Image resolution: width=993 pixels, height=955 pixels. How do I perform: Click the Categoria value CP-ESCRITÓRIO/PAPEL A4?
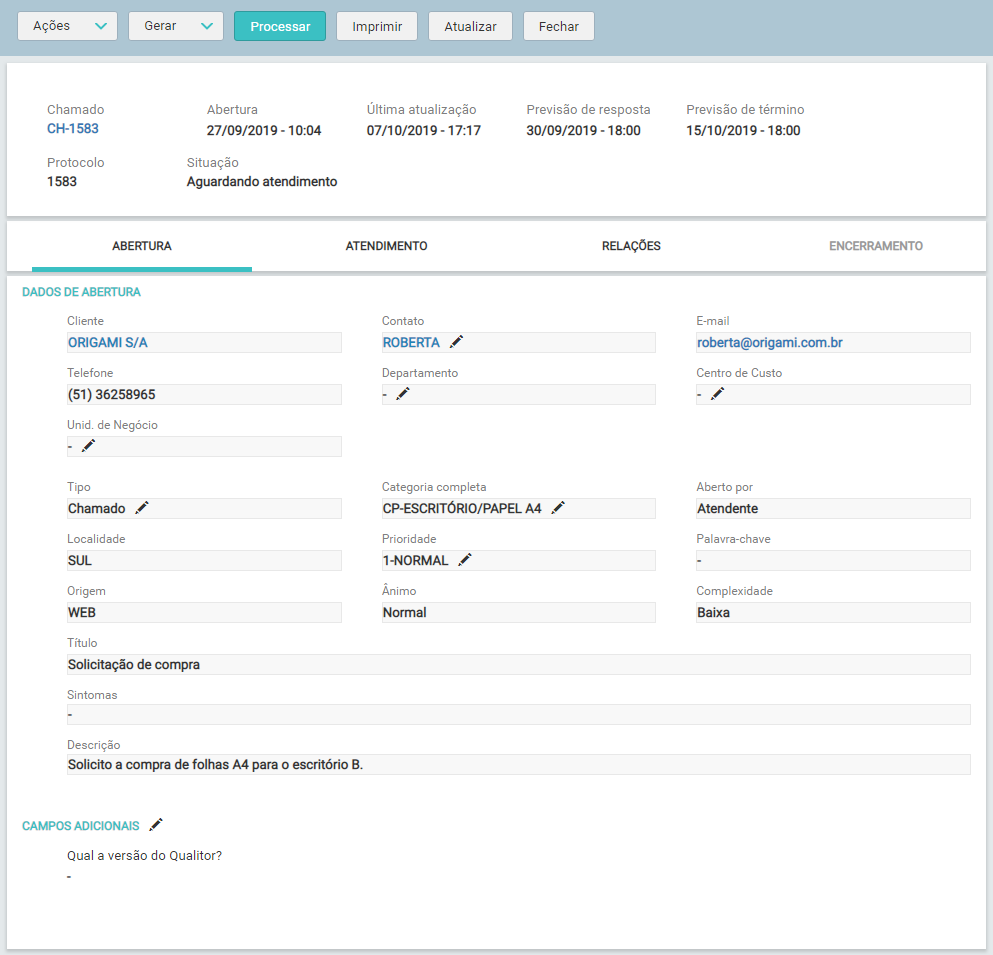(x=462, y=509)
